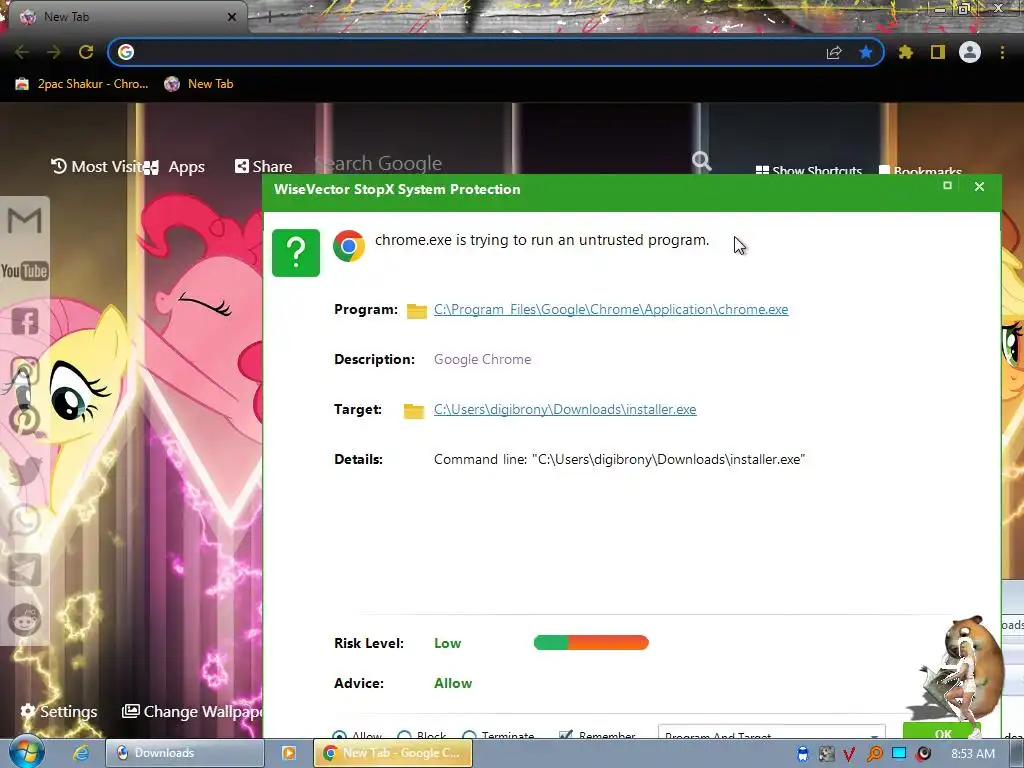Viewport: 1024px width, 768px height.
Task: Click the Google Chrome description text
Action: (482, 360)
